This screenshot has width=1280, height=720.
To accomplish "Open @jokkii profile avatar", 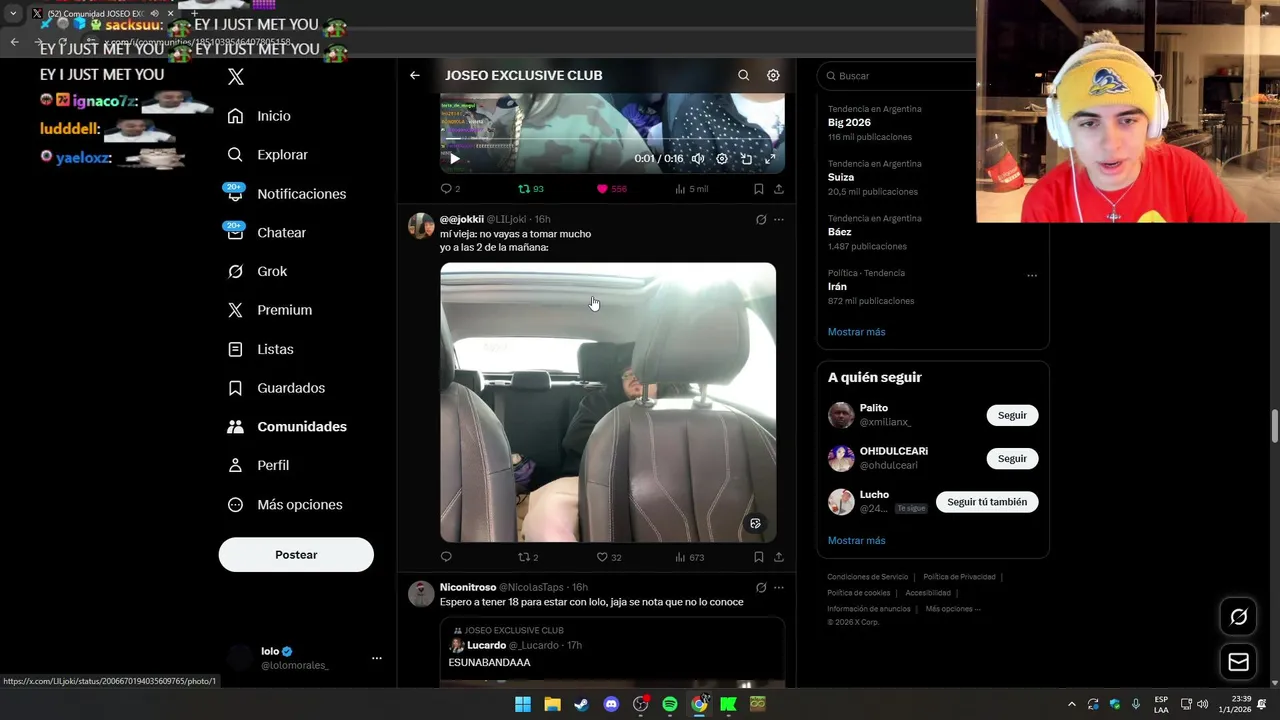I will [x=421, y=226].
